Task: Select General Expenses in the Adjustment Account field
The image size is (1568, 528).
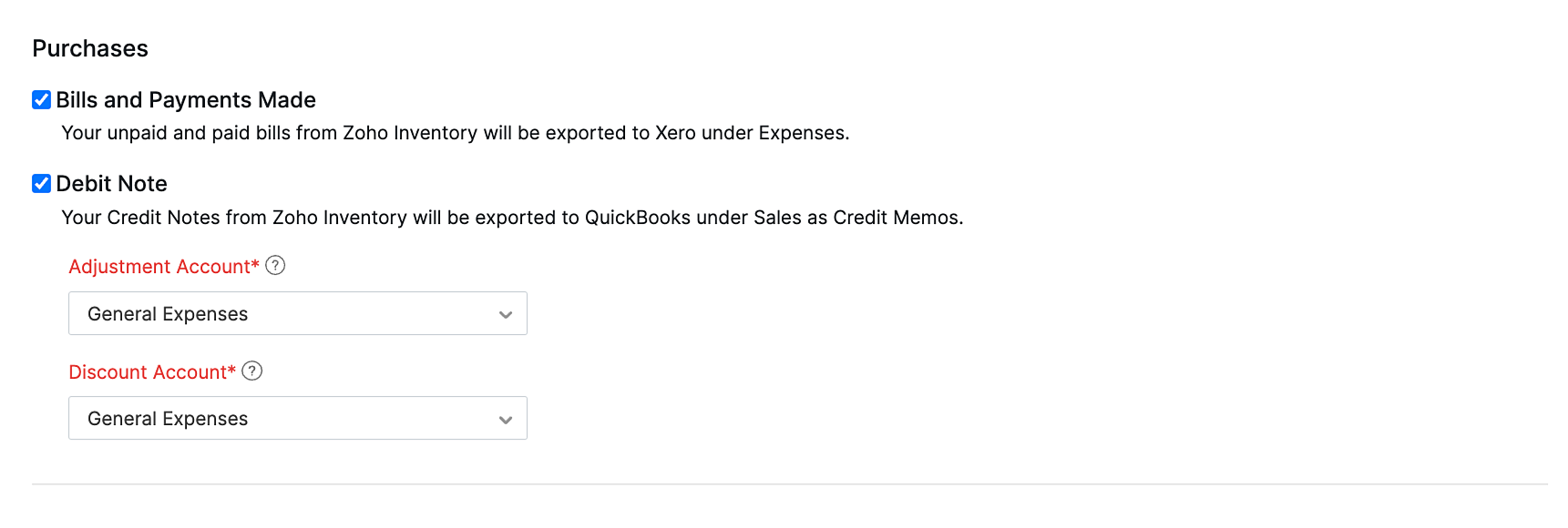Action: 298,313
